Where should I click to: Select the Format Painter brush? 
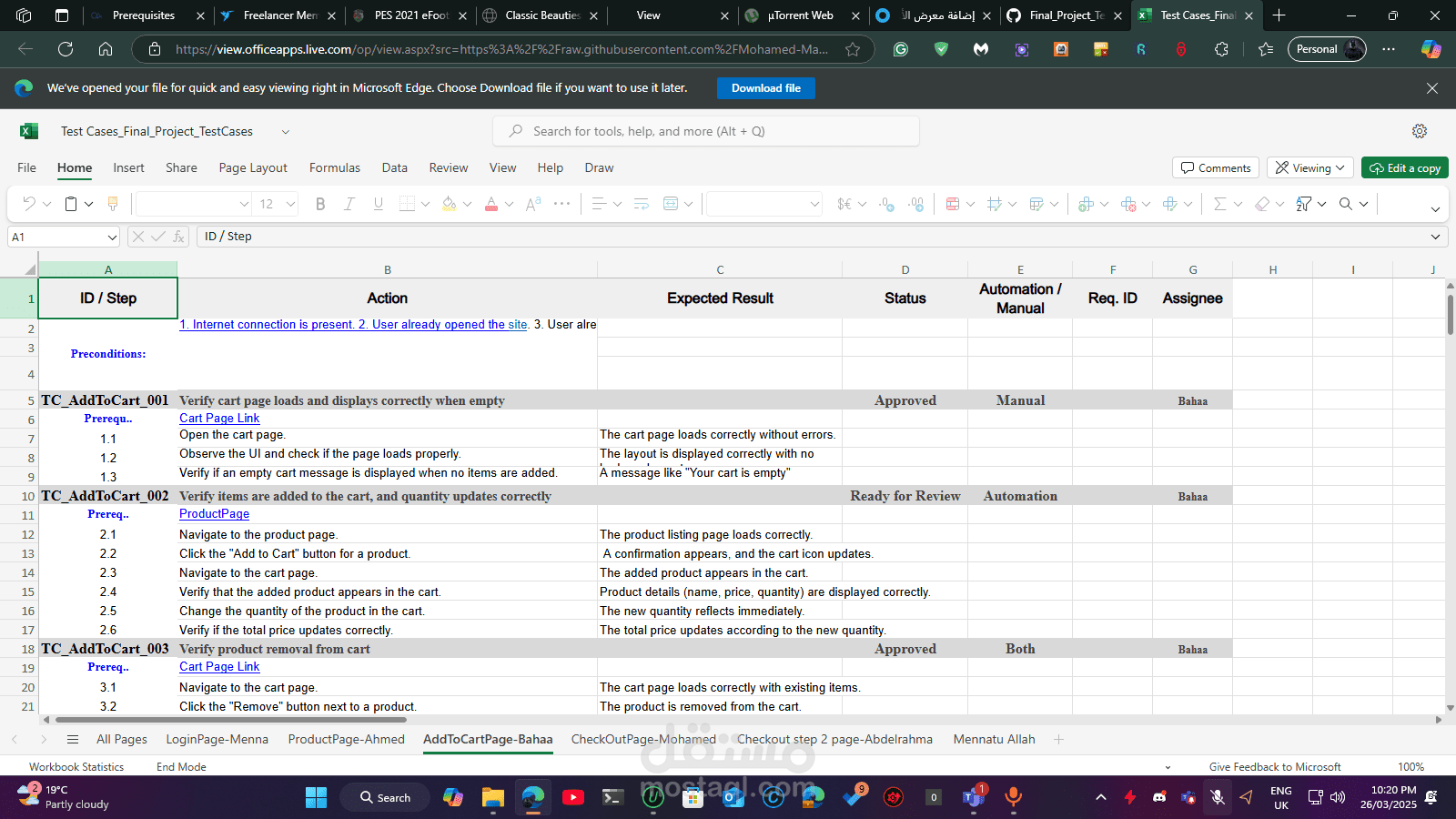click(113, 204)
